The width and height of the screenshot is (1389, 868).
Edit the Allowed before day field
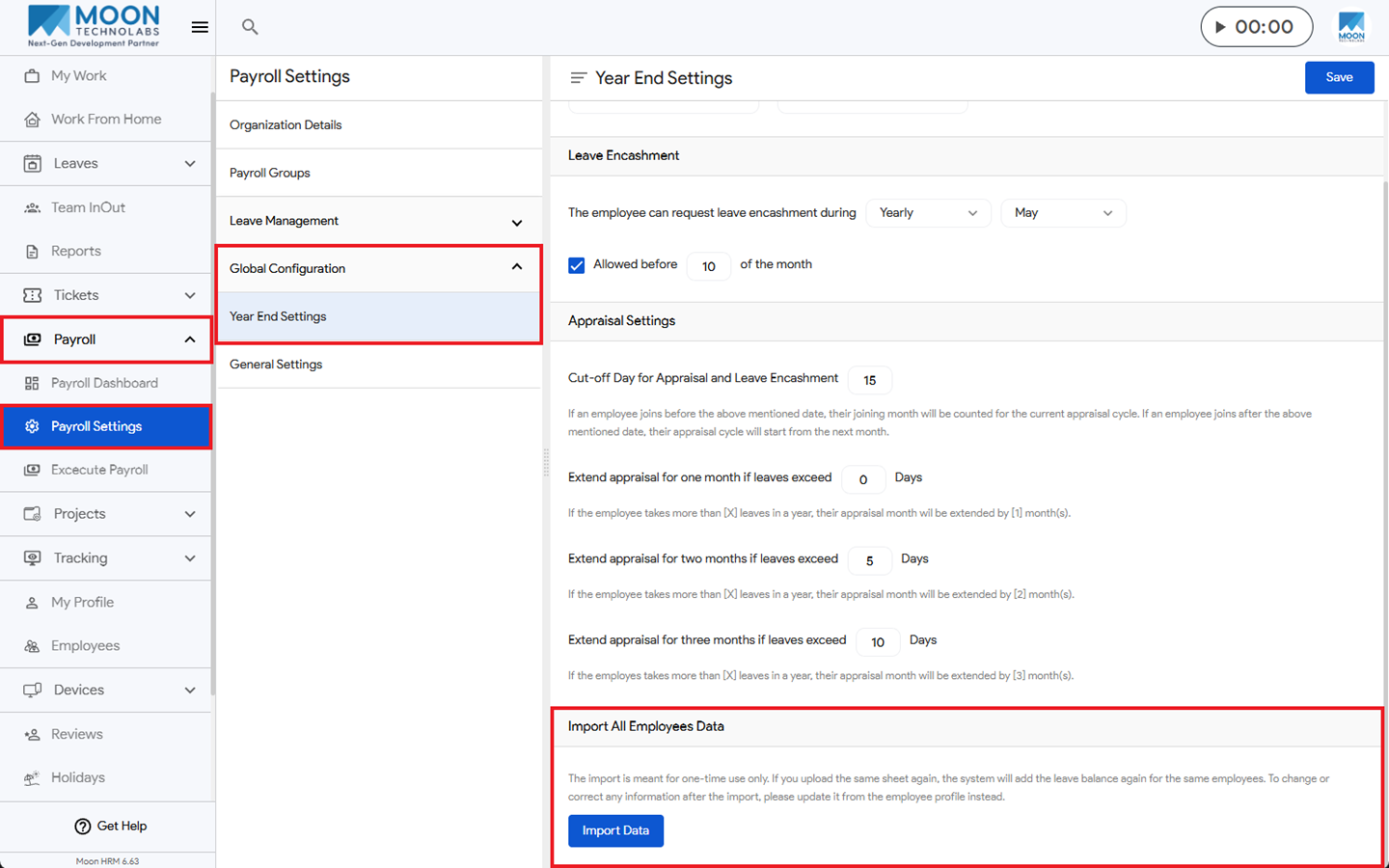709,266
